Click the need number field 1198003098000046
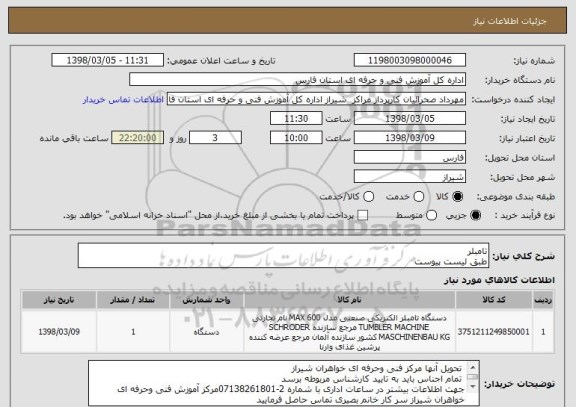The image size is (576, 407). [410, 60]
